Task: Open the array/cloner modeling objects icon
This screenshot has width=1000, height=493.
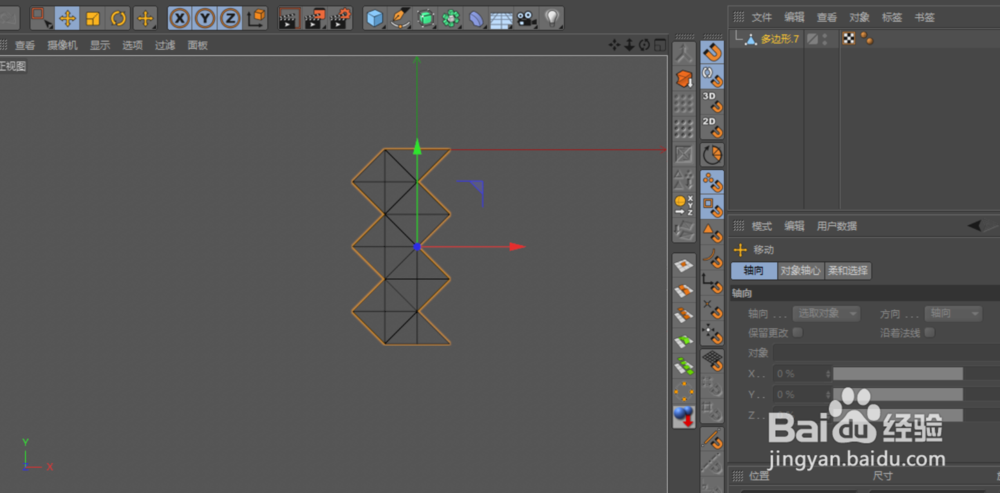Action: [x=451, y=18]
